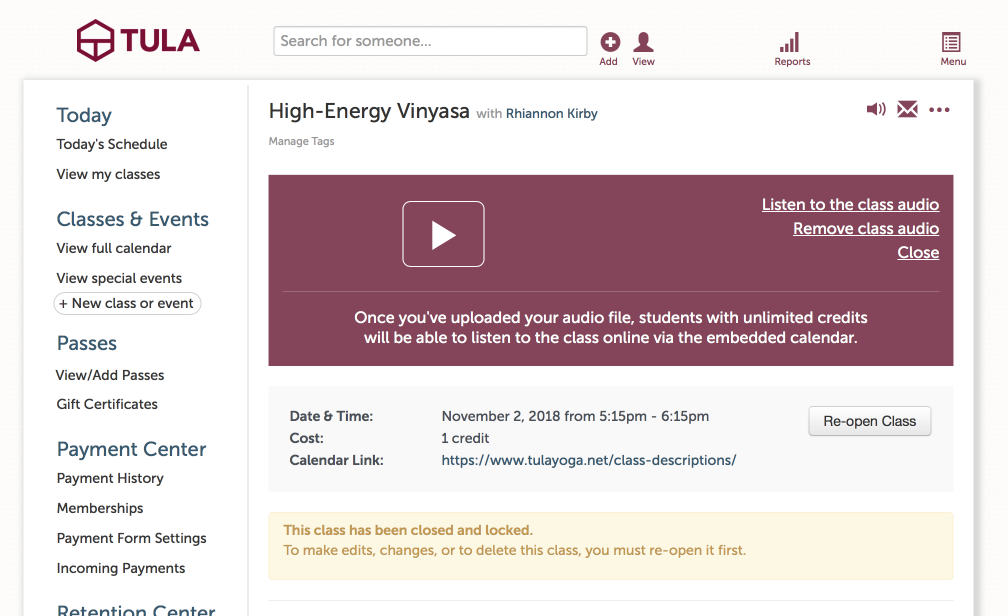Click Remove class audio link
Image resolution: width=1008 pixels, height=616 pixels.
click(x=866, y=228)
